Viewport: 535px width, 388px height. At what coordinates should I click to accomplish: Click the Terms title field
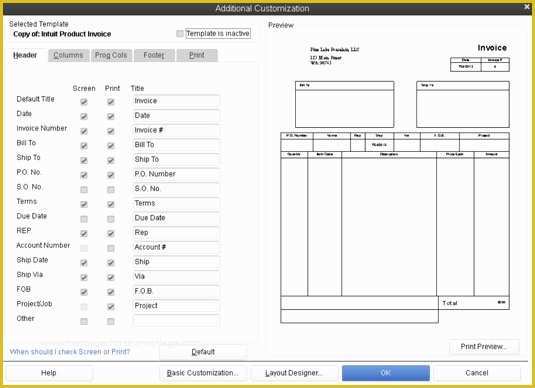(176, 203)
